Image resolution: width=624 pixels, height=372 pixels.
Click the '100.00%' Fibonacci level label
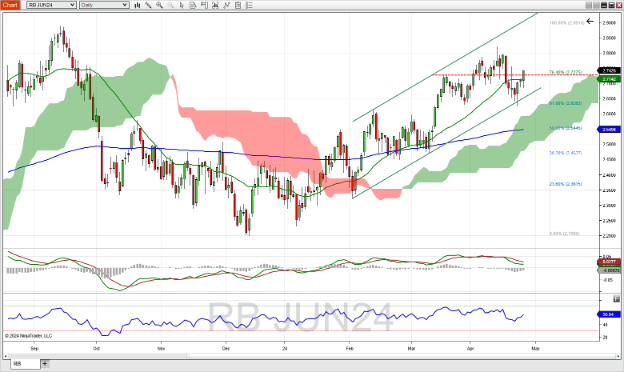(567, 23)
